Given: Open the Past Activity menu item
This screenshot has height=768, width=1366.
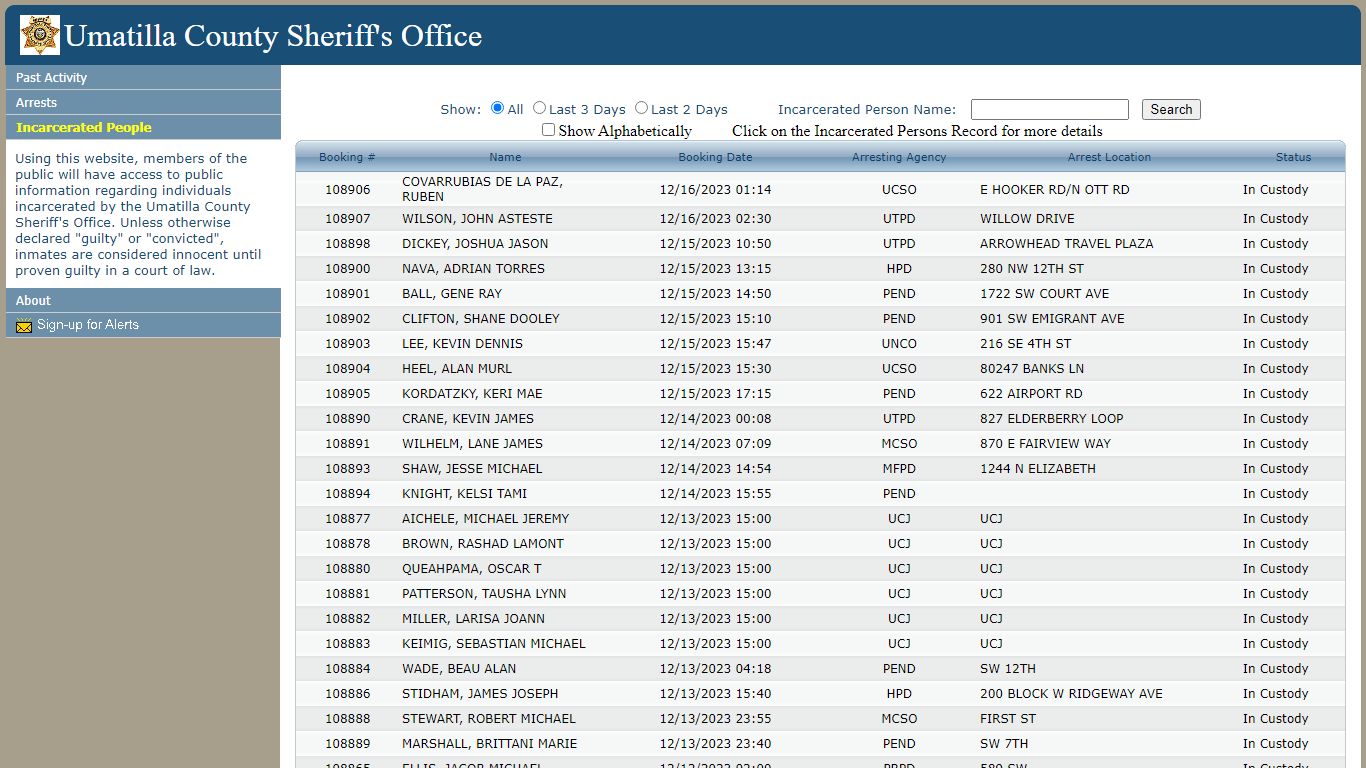Looking at the screenshot, I should tap(51, 78).
